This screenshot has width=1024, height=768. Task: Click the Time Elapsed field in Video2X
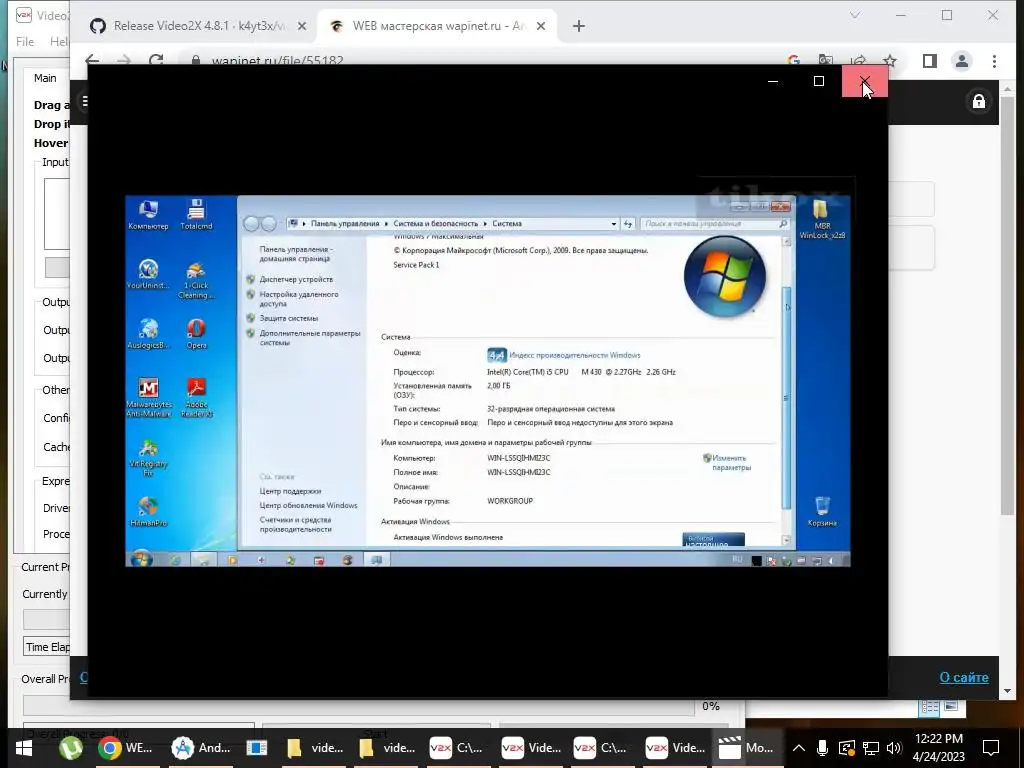(46, 647)
